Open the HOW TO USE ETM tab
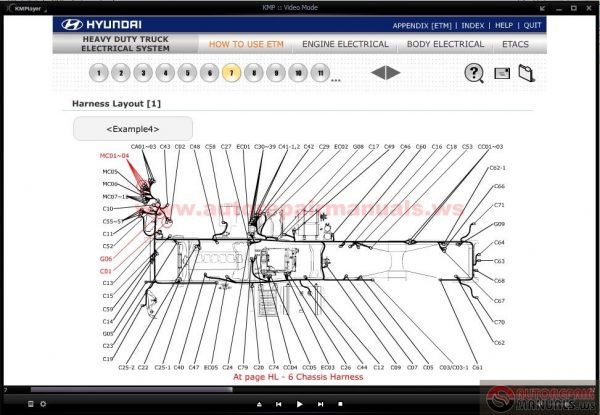 pos(246,44)
